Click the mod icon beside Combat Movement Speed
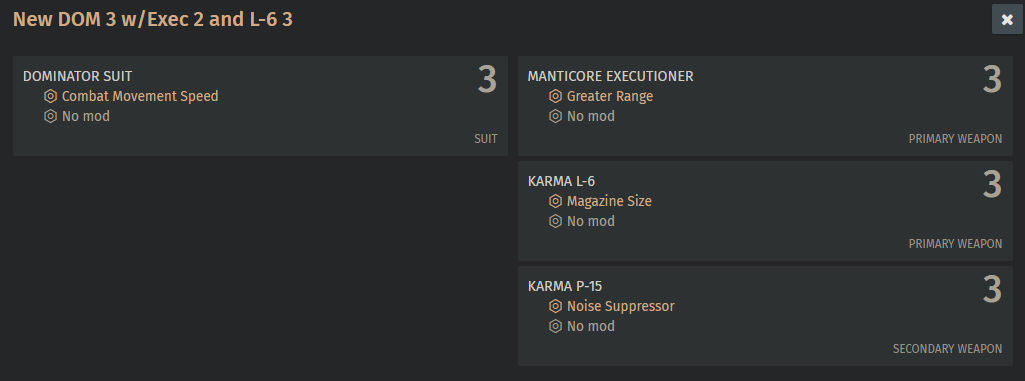1025x381 pixels. (x=50, y=97)
